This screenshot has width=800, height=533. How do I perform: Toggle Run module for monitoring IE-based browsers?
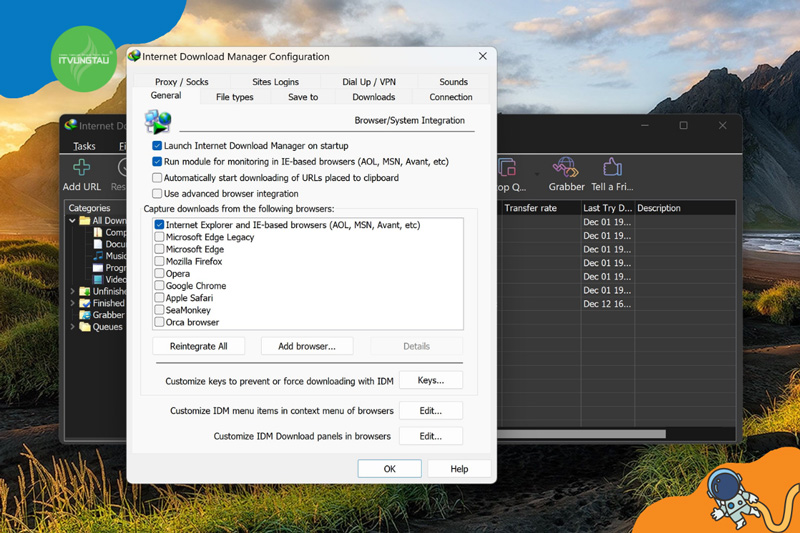pyautogui.click(x=157, y=162)
